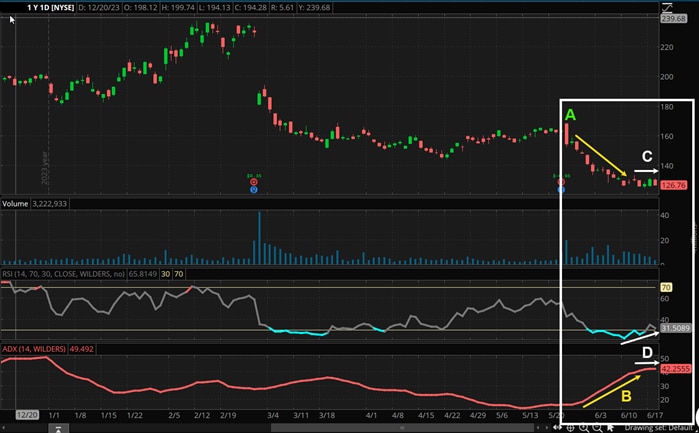
Task: Click the H: 199.74 high price readout
Action: pos(178,8)
